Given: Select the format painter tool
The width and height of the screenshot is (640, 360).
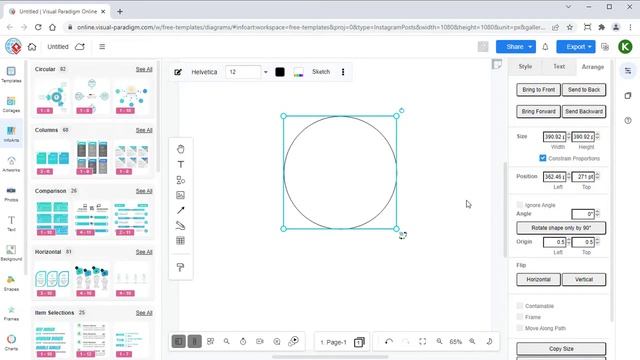Looking at the screenshot, I should click(180, 267).
